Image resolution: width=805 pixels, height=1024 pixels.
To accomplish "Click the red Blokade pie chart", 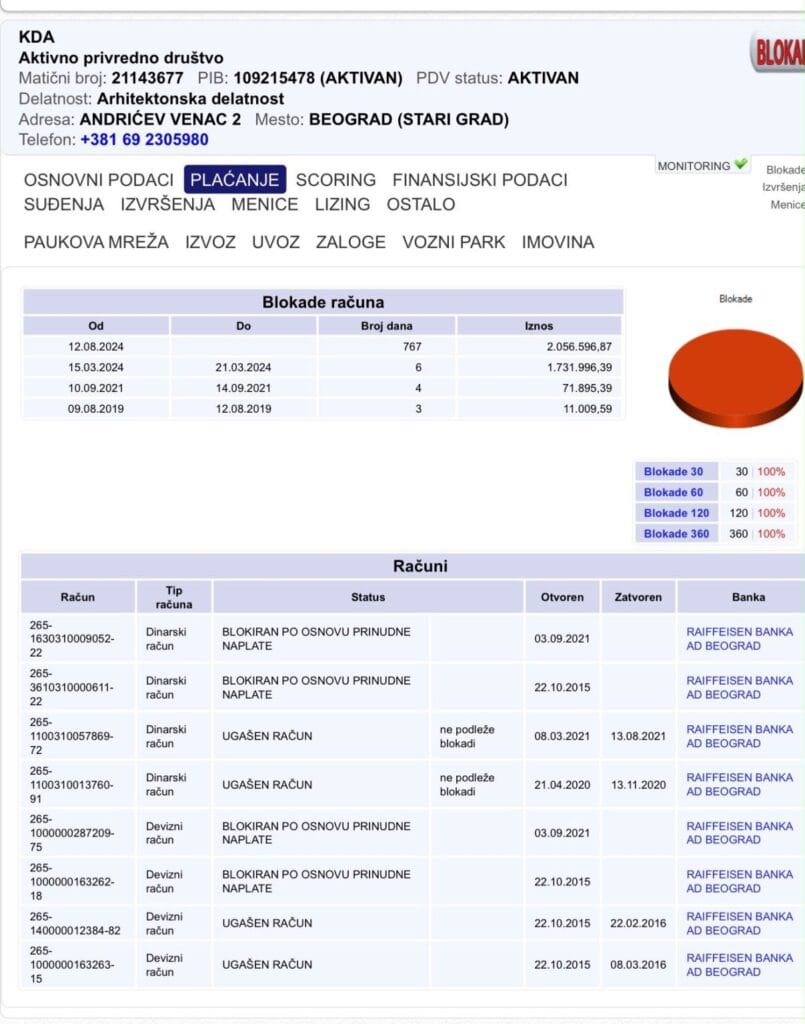I will pyautogui.click(x=735, y=378).
